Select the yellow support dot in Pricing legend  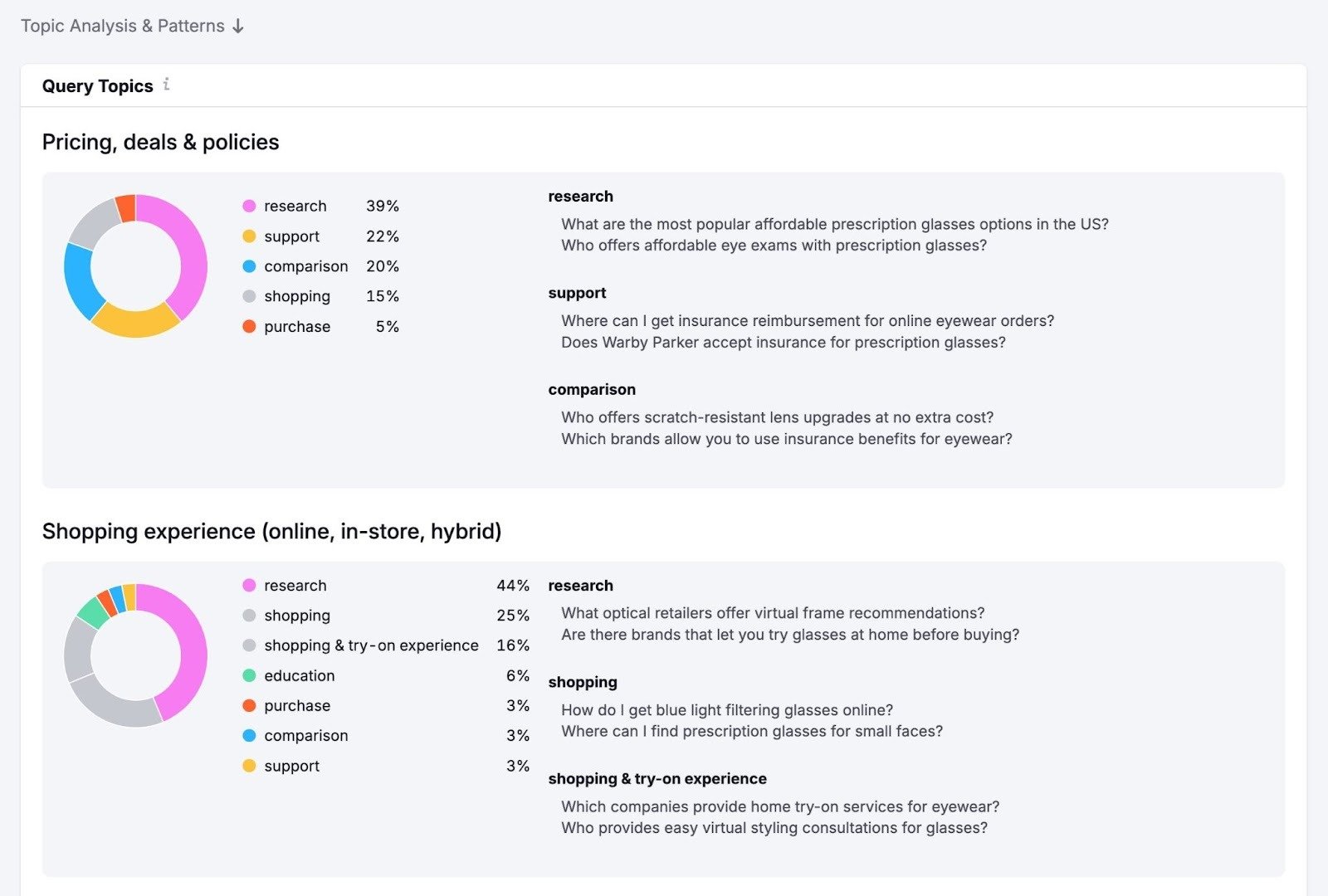click(247, 236)
